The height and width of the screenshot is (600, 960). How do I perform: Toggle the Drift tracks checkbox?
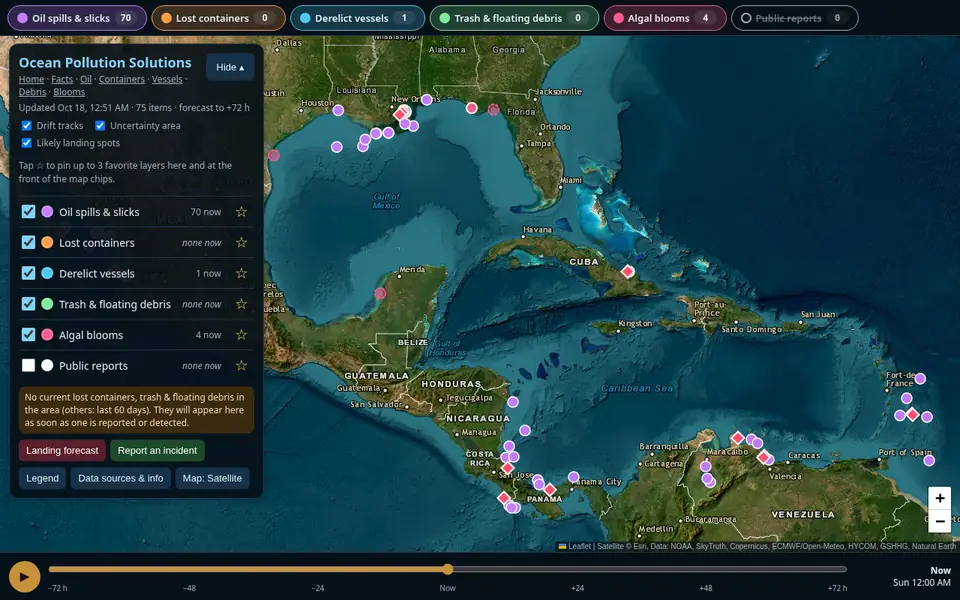coord(26,126)
